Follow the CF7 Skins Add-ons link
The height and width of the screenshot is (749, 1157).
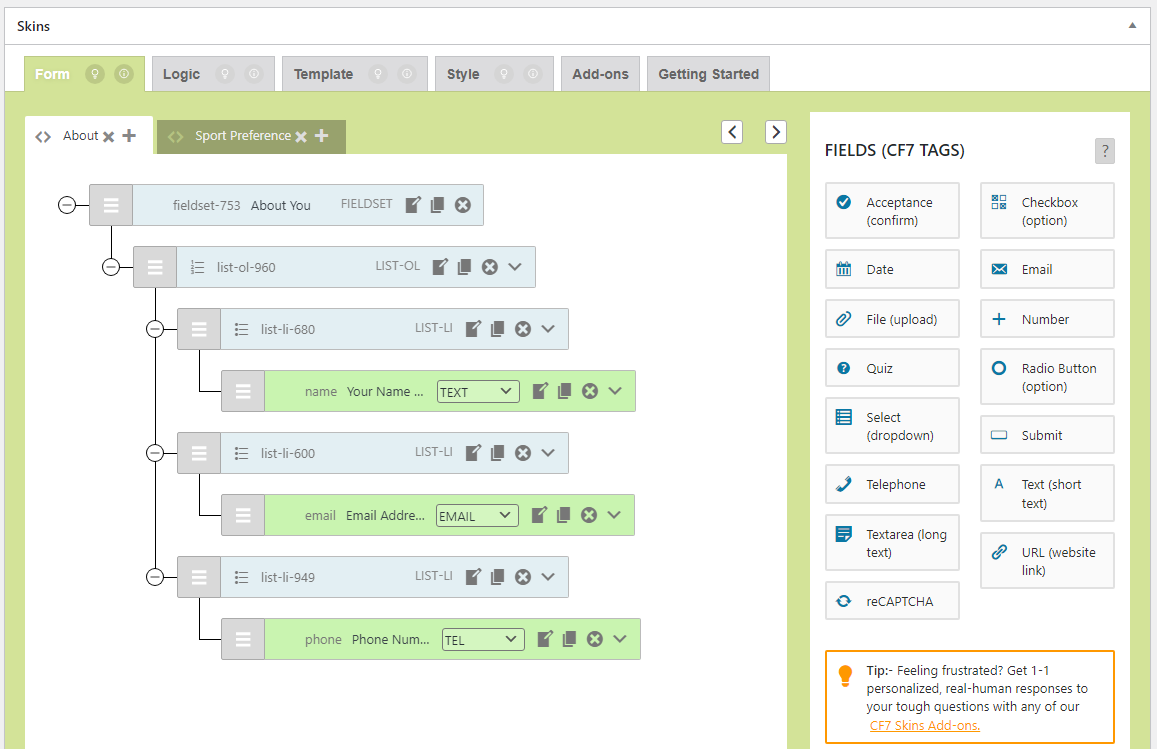point(924,725)
